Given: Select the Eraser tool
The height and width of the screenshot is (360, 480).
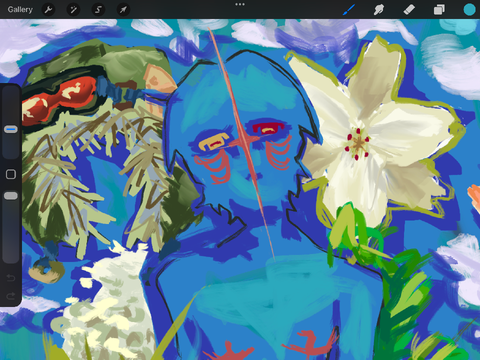Looking at the screenshot, I should pos(409,10).
